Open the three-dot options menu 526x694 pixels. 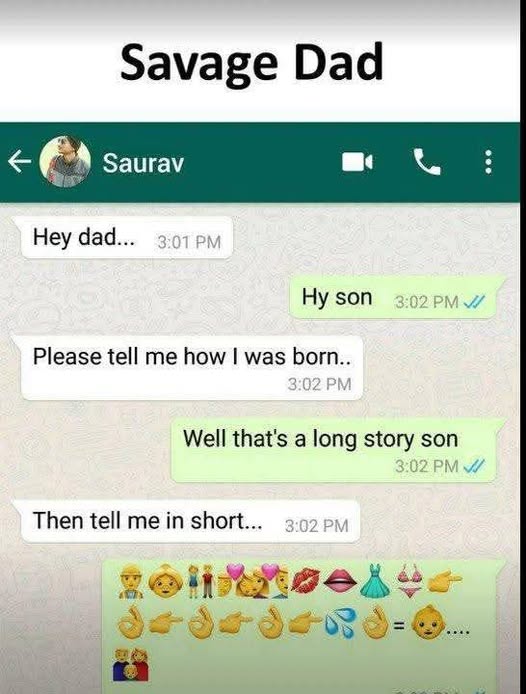(x=487, y=162)
